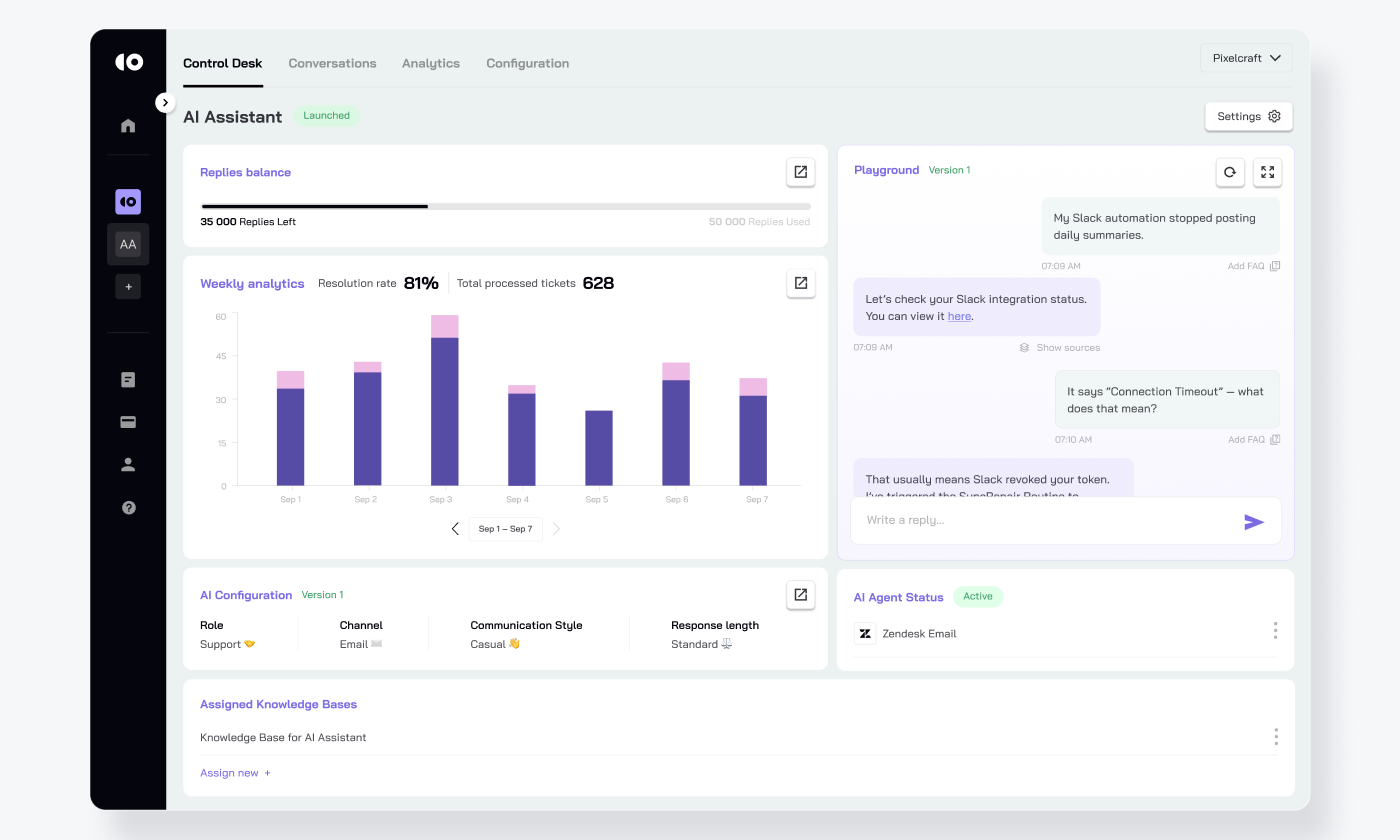
Task: Switch to the Conversations tab
Action: coord(332,63)
